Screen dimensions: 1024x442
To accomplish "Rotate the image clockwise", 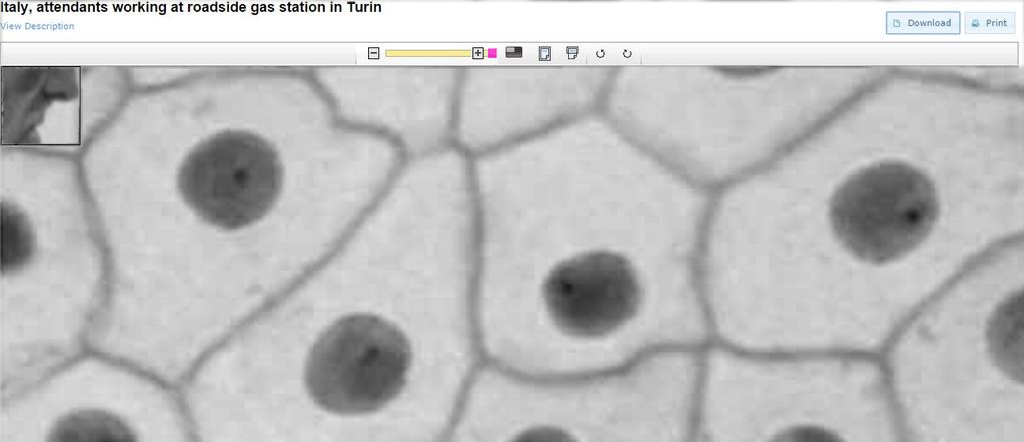I will pos(627,54).
